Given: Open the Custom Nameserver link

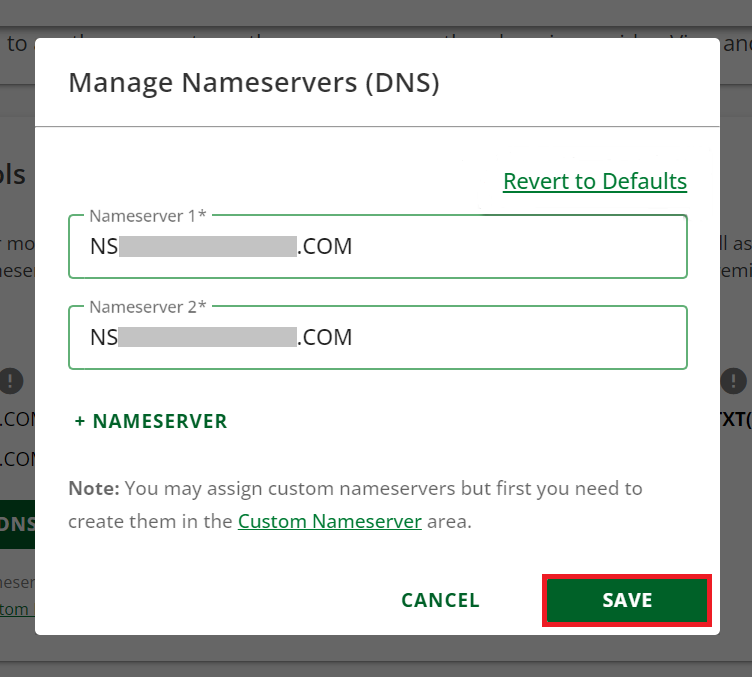Looking at the screenshot, I should click(x=329, y=521).
